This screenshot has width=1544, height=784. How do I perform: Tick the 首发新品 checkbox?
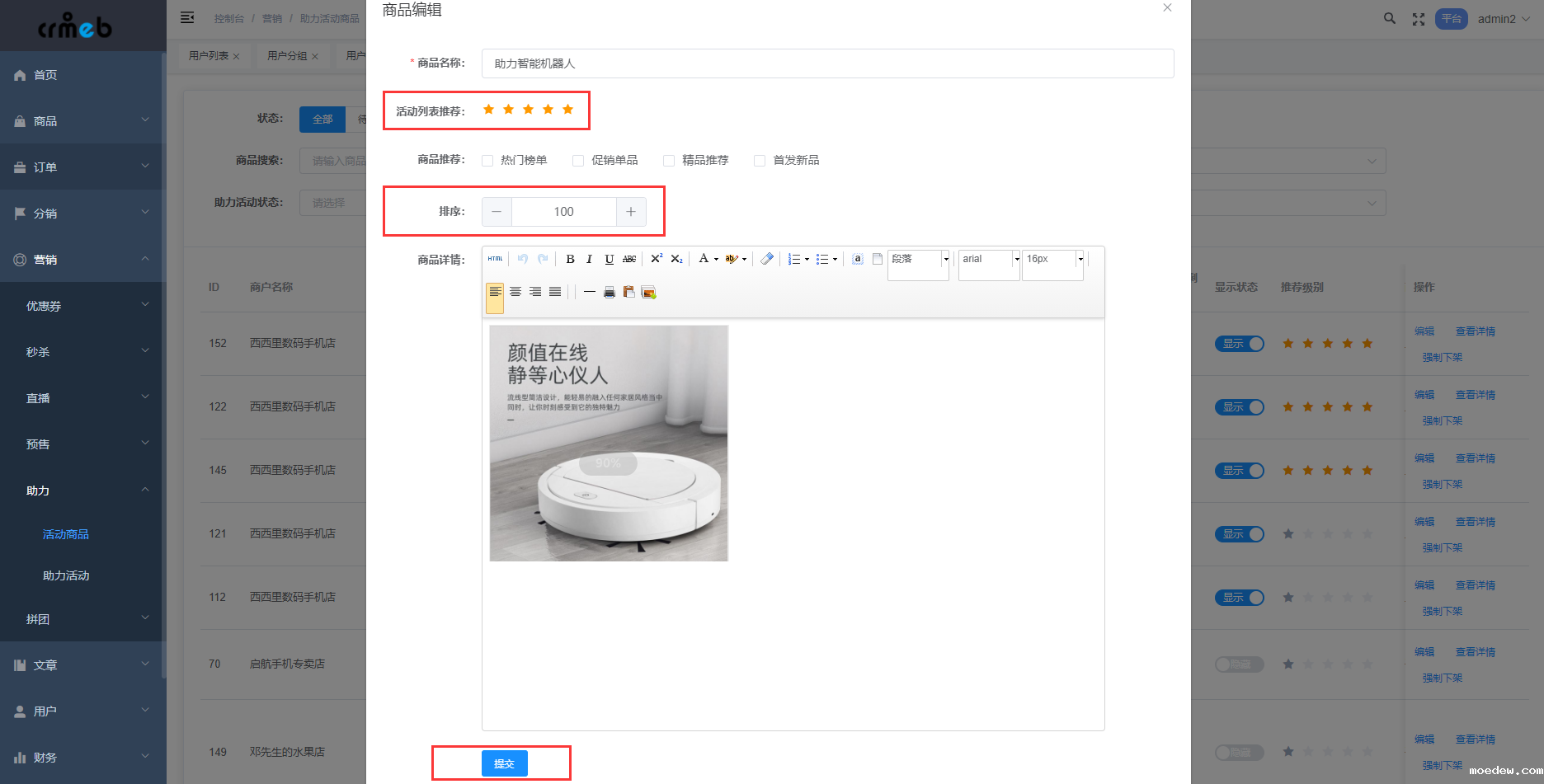[x=760, y=161]
